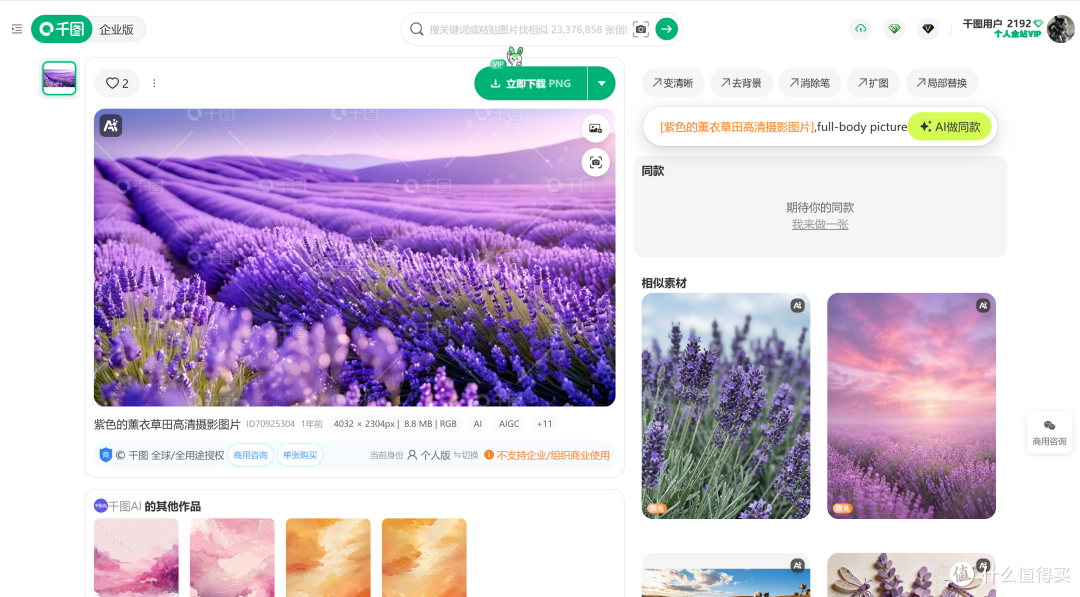The height and width of the screenshot is (597, 1080).
Task: Click the green arrow search submit button
Action: pyautogui.click(x=666, y=29)
